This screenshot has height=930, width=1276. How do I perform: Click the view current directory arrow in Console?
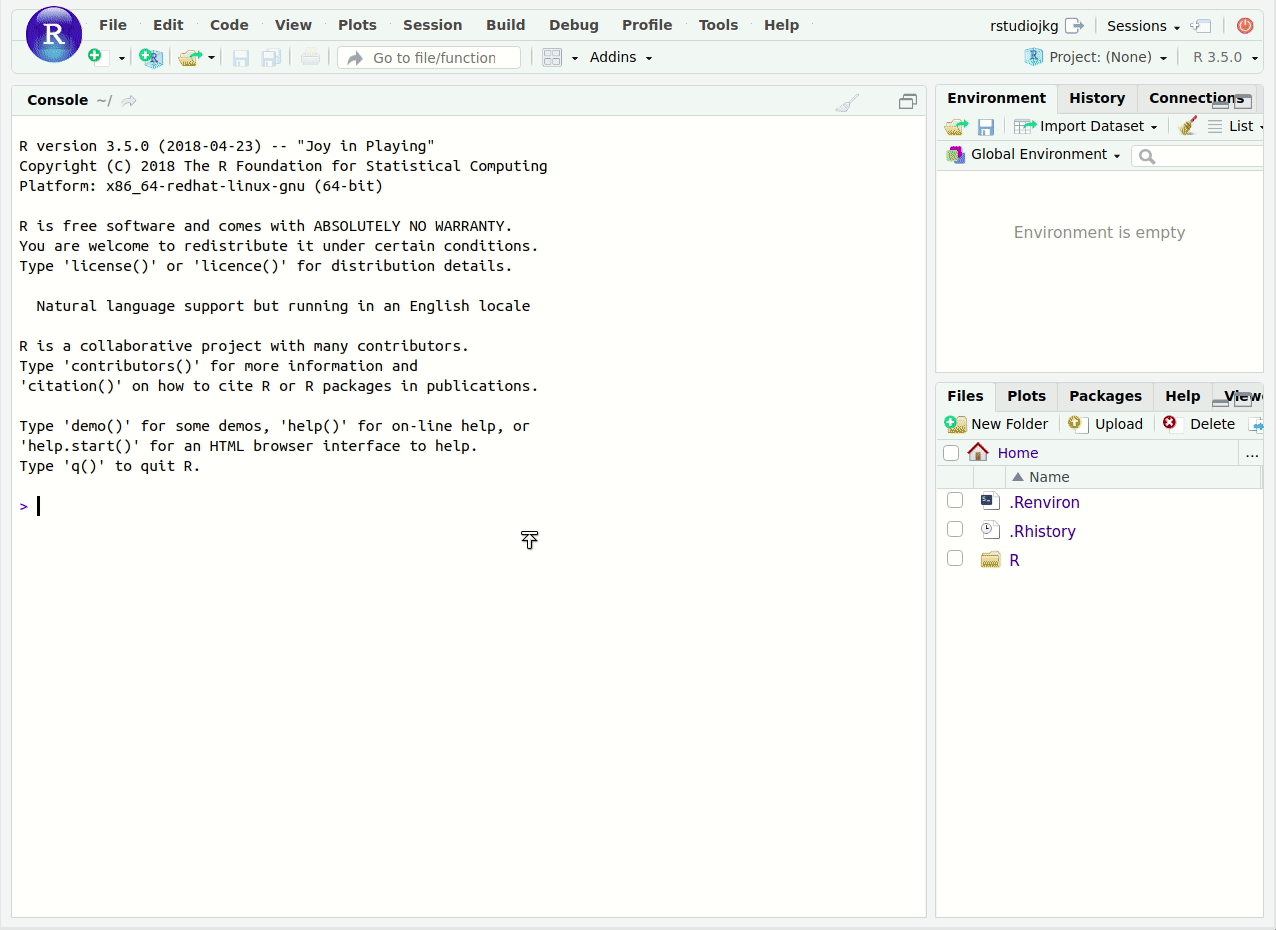point(129,100)
